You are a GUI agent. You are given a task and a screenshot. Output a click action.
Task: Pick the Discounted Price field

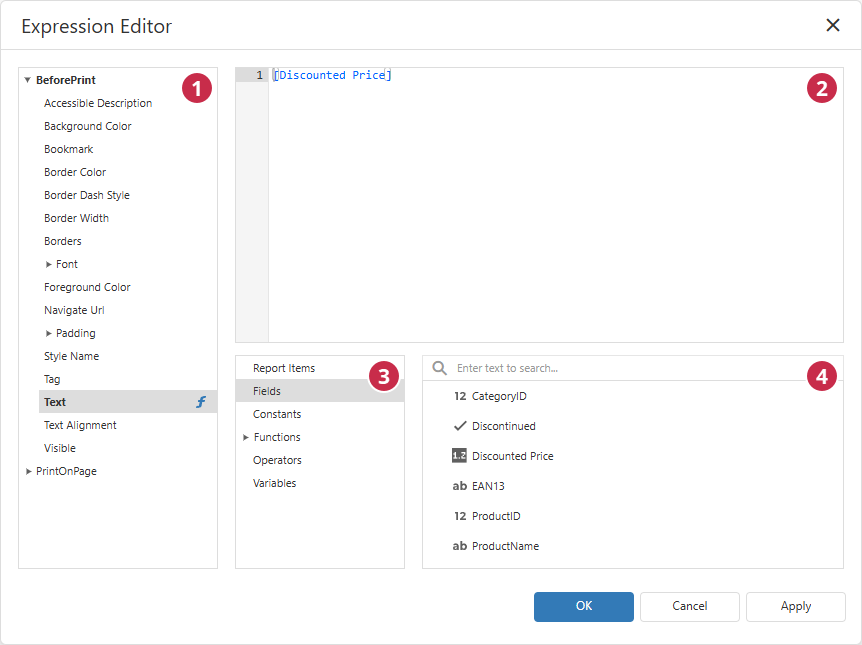coord(512,456)
